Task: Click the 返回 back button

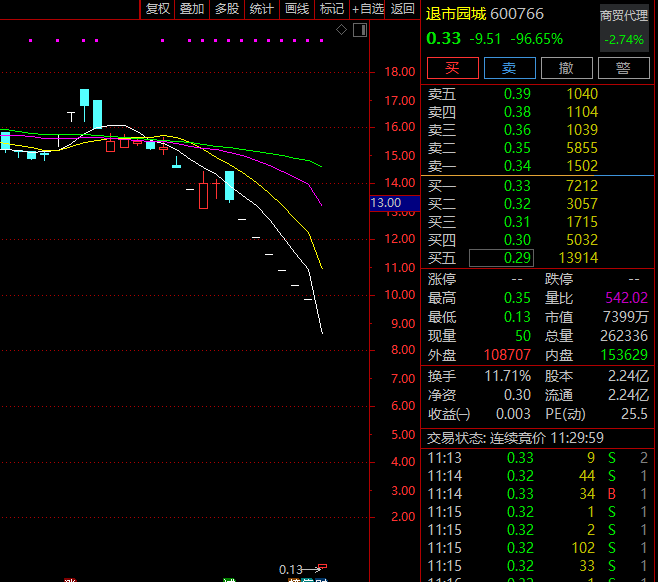Action: [402, 9]
